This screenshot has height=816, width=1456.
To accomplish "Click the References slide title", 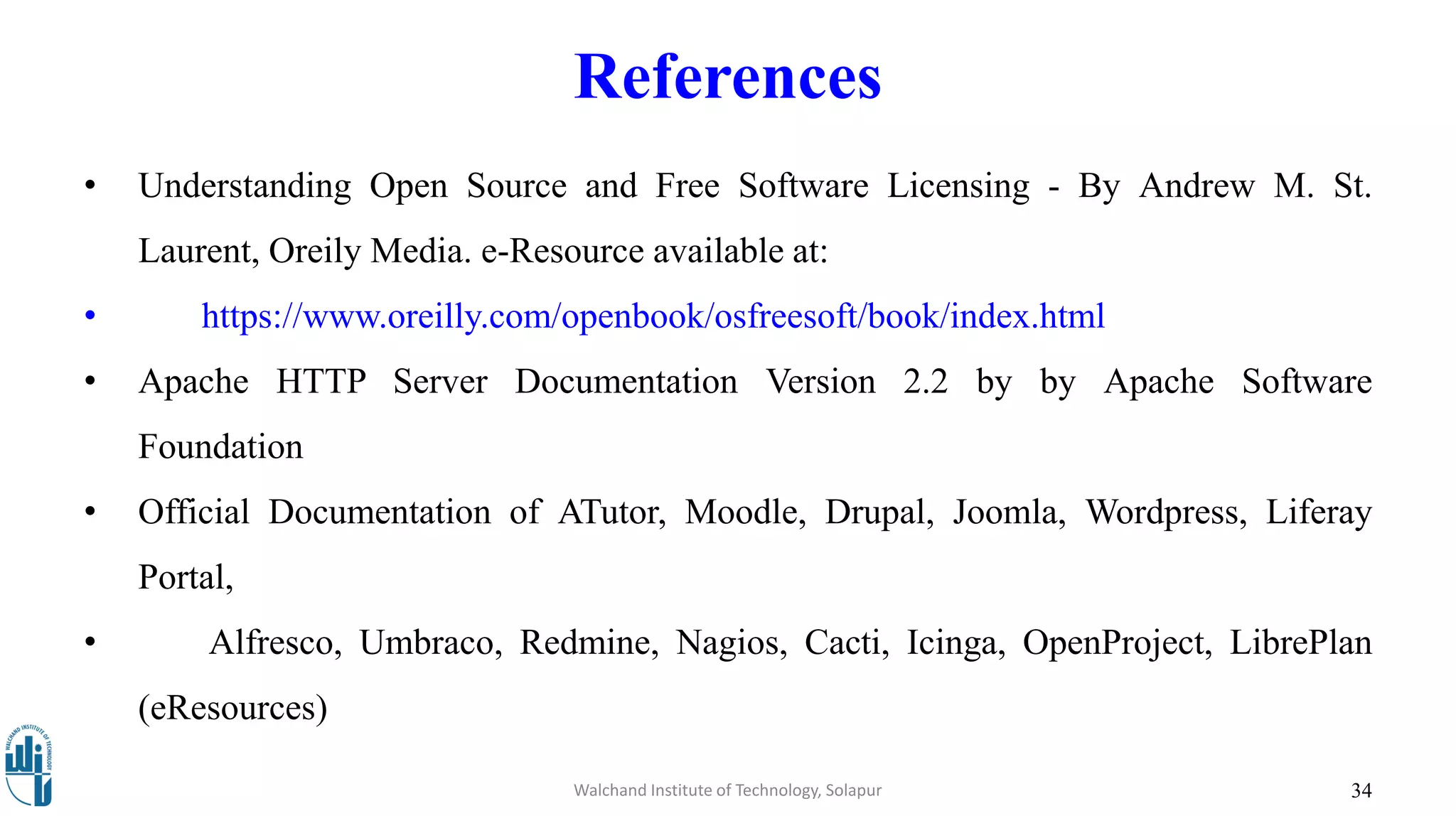I will tap(727, 77).
